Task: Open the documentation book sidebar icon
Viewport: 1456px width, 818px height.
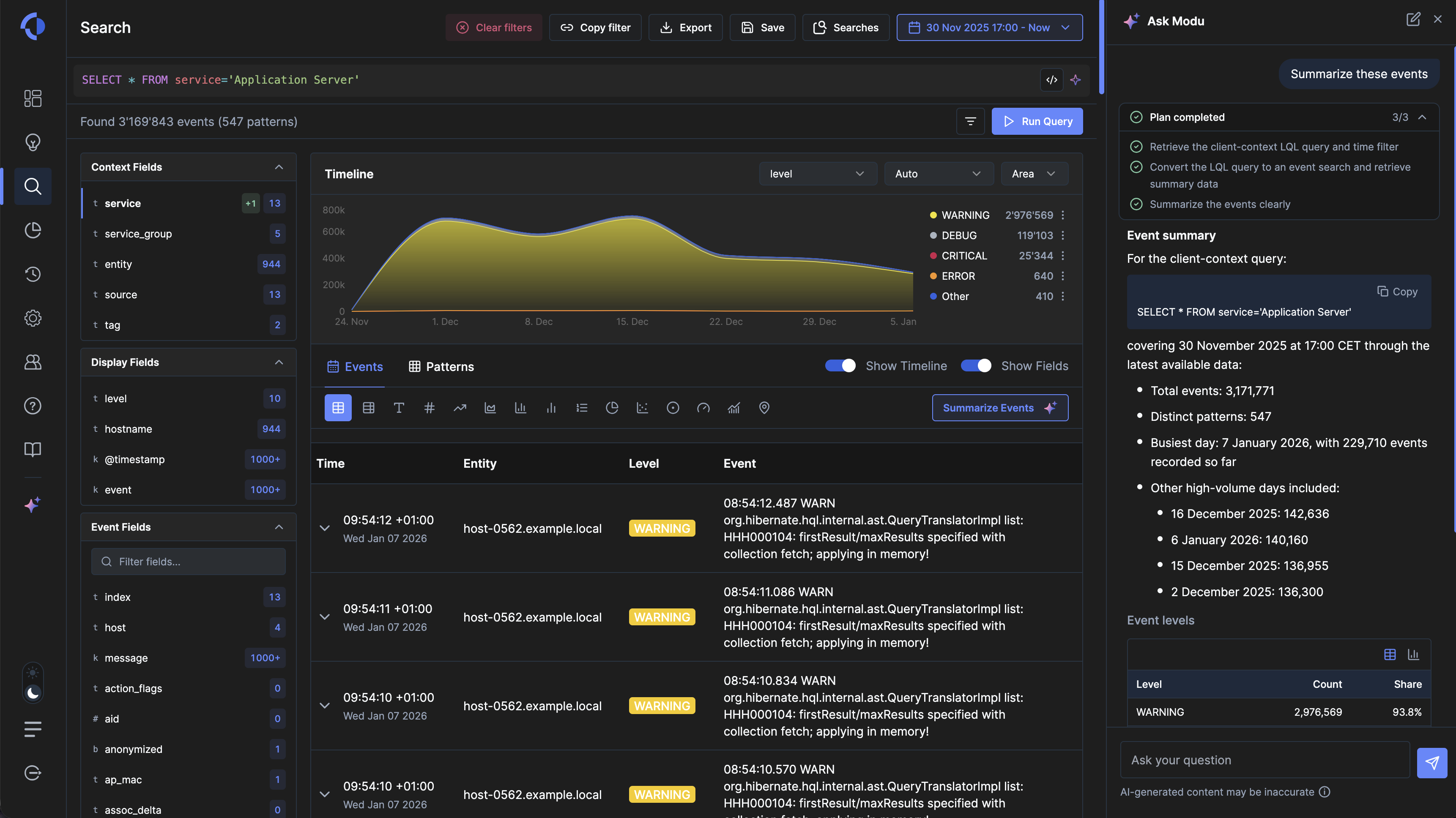Action: [33, 450]
